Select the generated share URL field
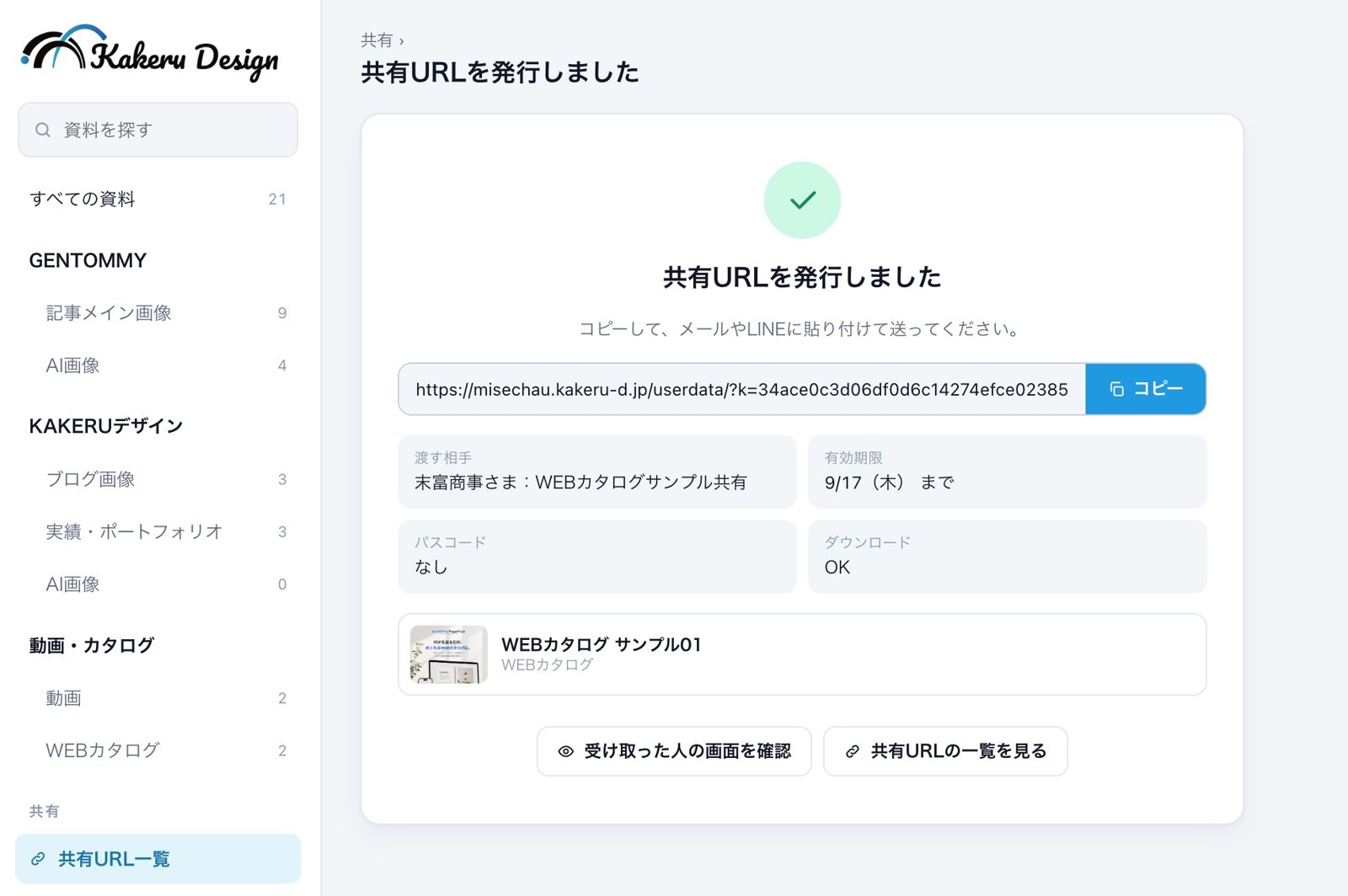1348x896 pixels. point(742,389)
